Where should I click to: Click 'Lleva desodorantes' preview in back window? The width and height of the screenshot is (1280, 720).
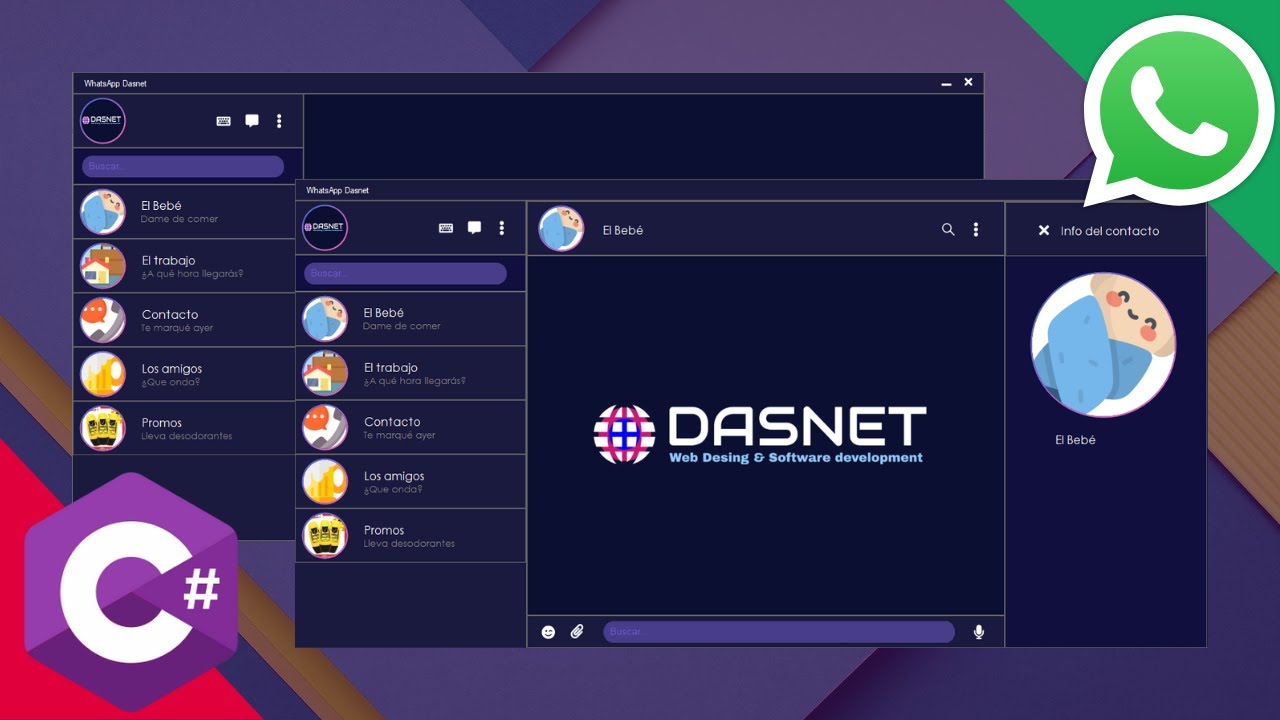187,437
